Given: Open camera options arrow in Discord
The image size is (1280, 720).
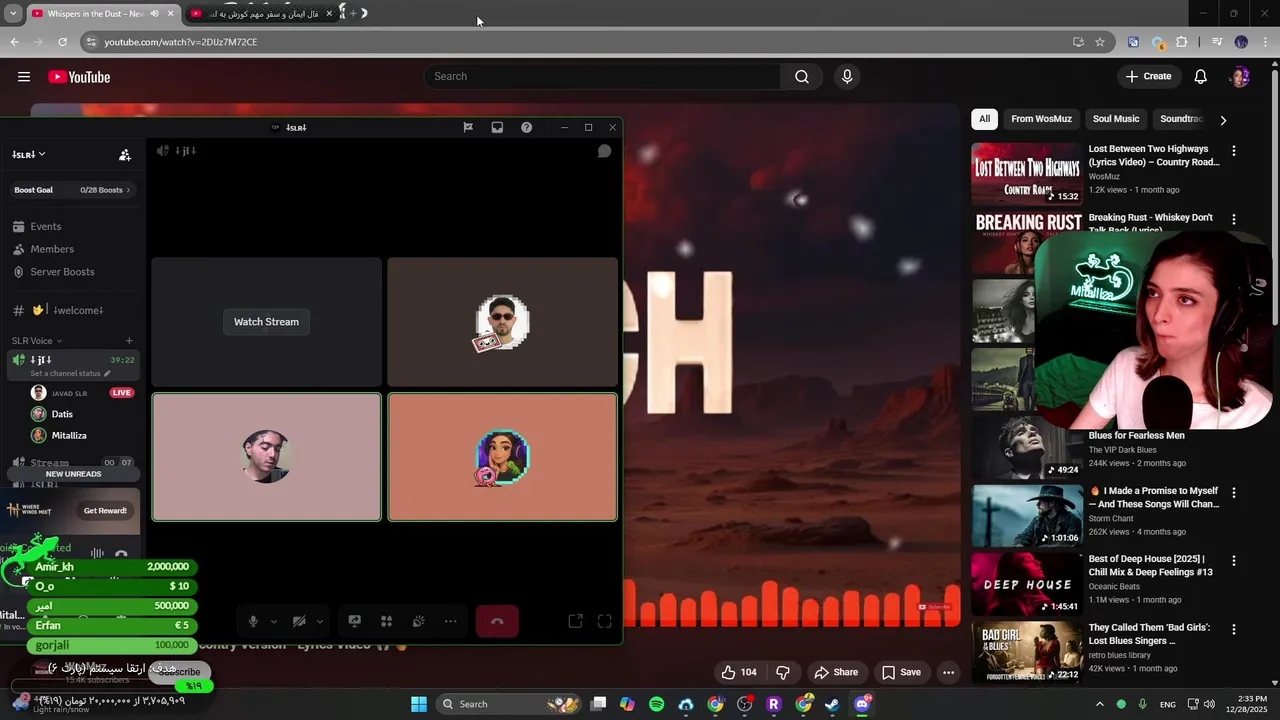Looking at the screenshot, I should (320, 621).
